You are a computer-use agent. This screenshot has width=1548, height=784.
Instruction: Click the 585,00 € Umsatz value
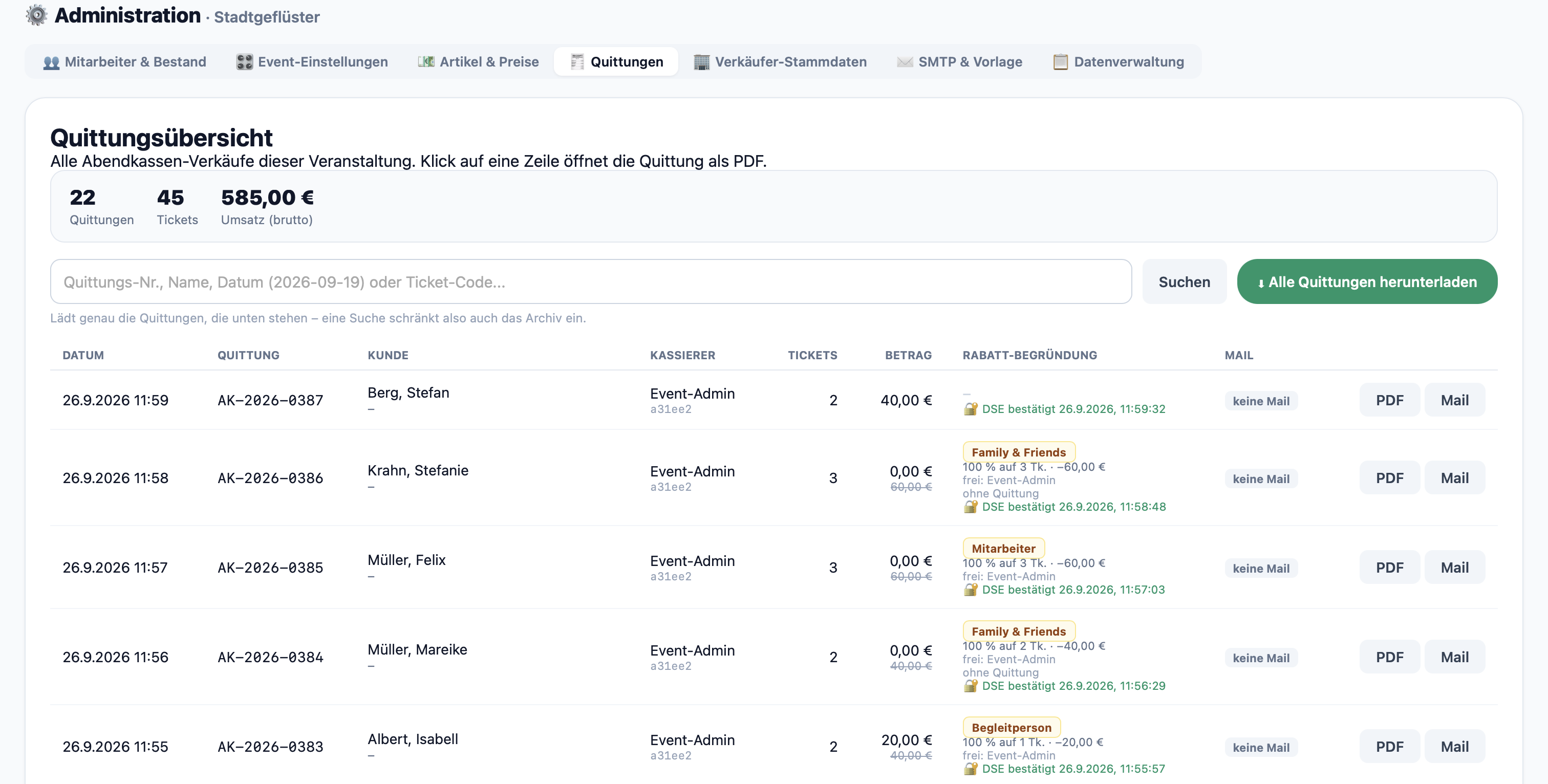[267, 198]
